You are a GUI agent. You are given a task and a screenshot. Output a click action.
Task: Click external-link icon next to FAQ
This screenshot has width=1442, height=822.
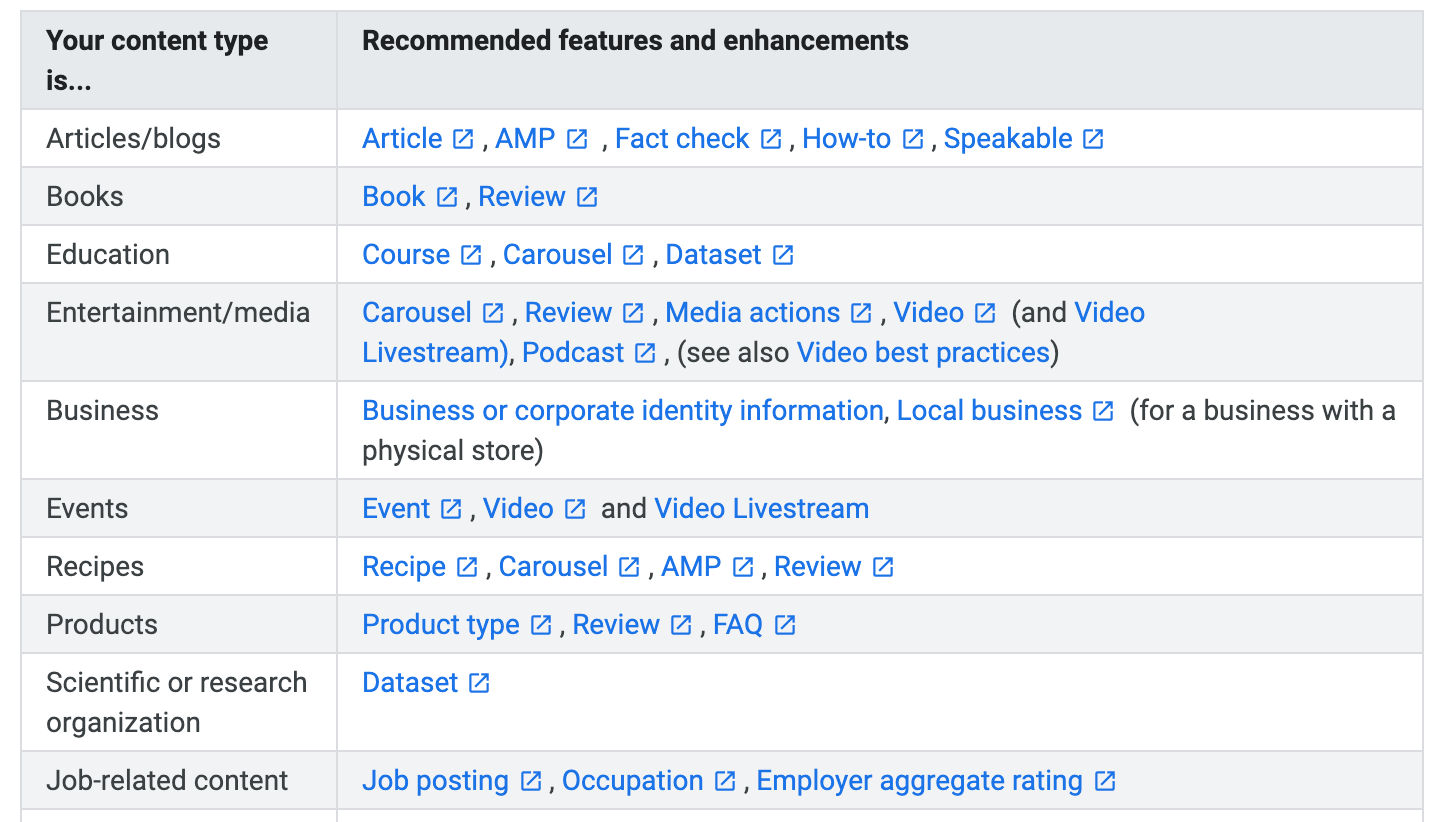pyautogui.click(x=785, y=625)
